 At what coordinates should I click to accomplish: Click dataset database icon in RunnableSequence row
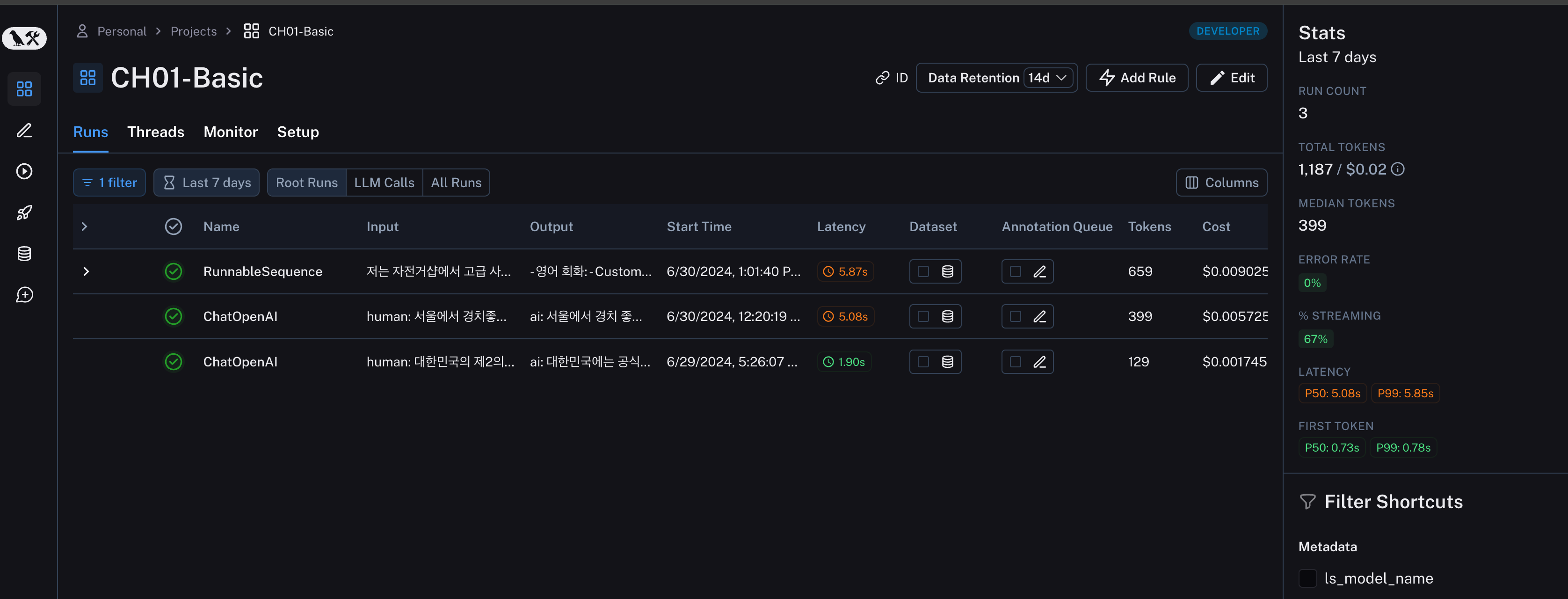point(947,271)
